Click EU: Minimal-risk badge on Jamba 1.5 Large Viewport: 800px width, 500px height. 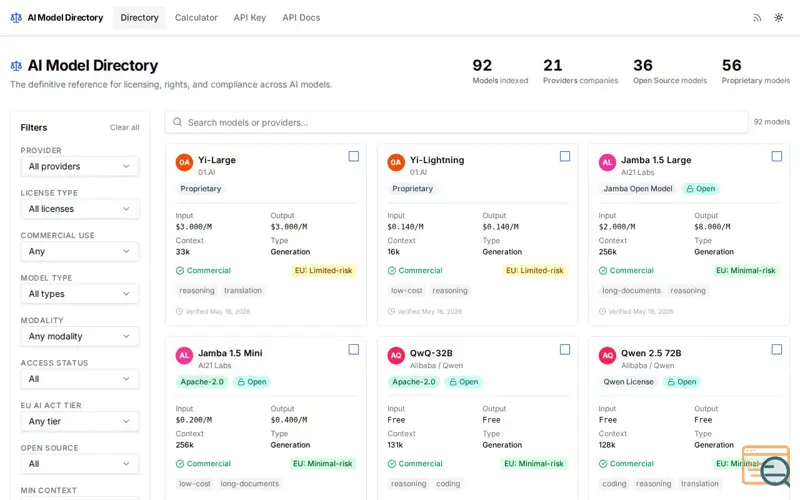pos(745,271)
